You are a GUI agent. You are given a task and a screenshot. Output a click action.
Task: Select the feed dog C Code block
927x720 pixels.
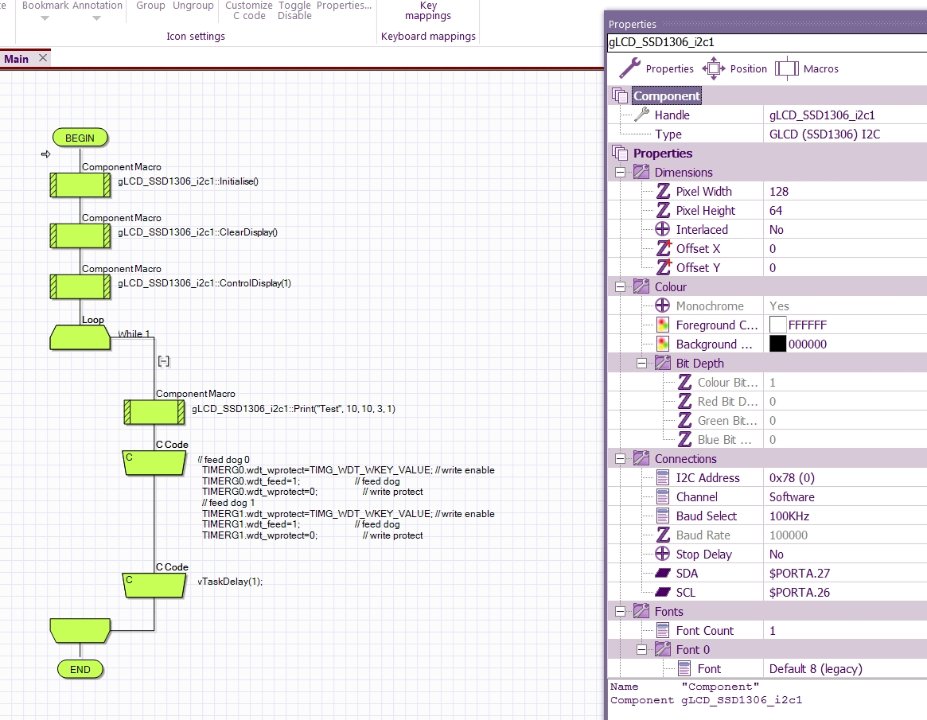(x=154, y=462)
